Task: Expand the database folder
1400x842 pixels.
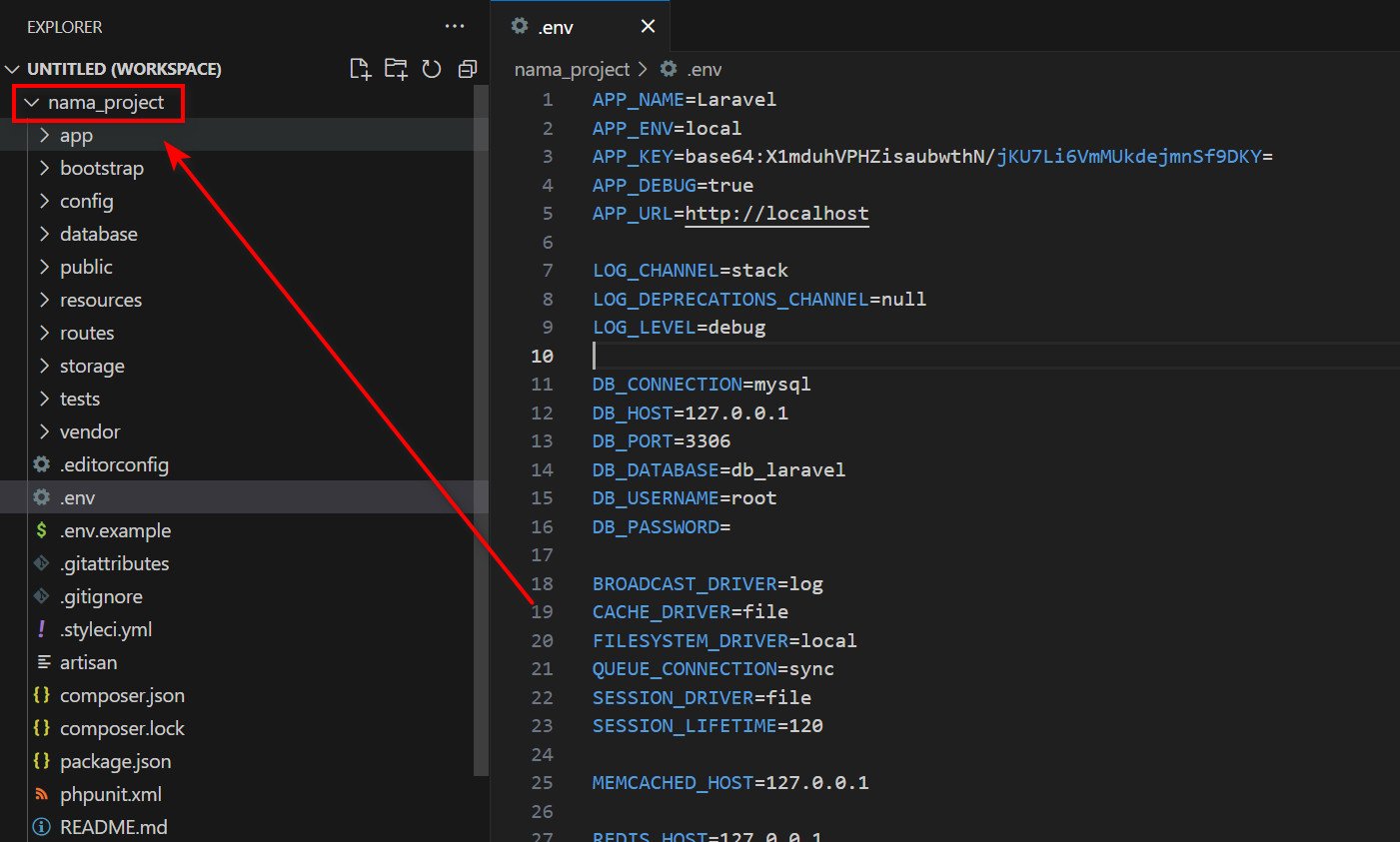Action: (x=44, y=234)
